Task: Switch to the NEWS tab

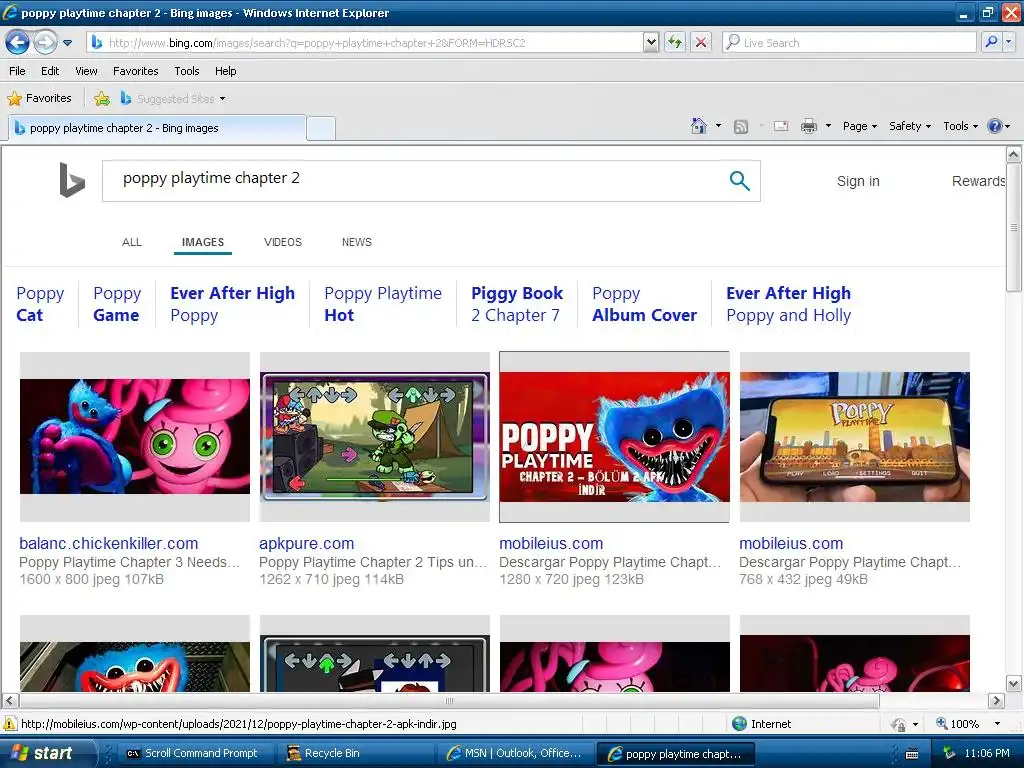Action: (x=357, y=242)
